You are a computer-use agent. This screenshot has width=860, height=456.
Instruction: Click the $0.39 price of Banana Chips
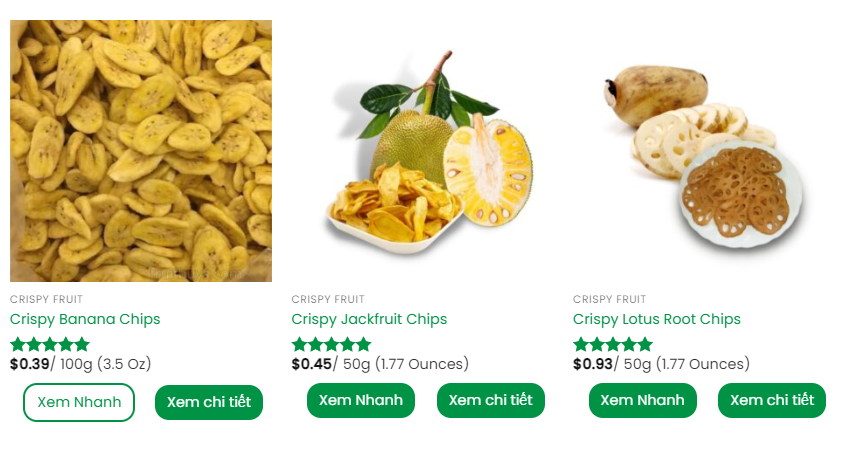click(x=30, y=364)
